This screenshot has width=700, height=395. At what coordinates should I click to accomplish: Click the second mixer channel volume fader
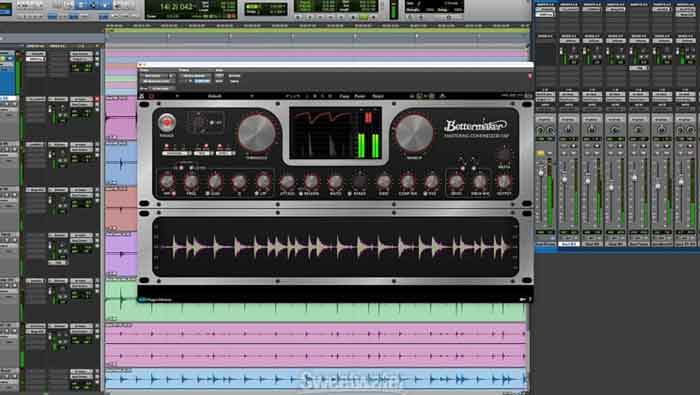click(x=565, y=179)
